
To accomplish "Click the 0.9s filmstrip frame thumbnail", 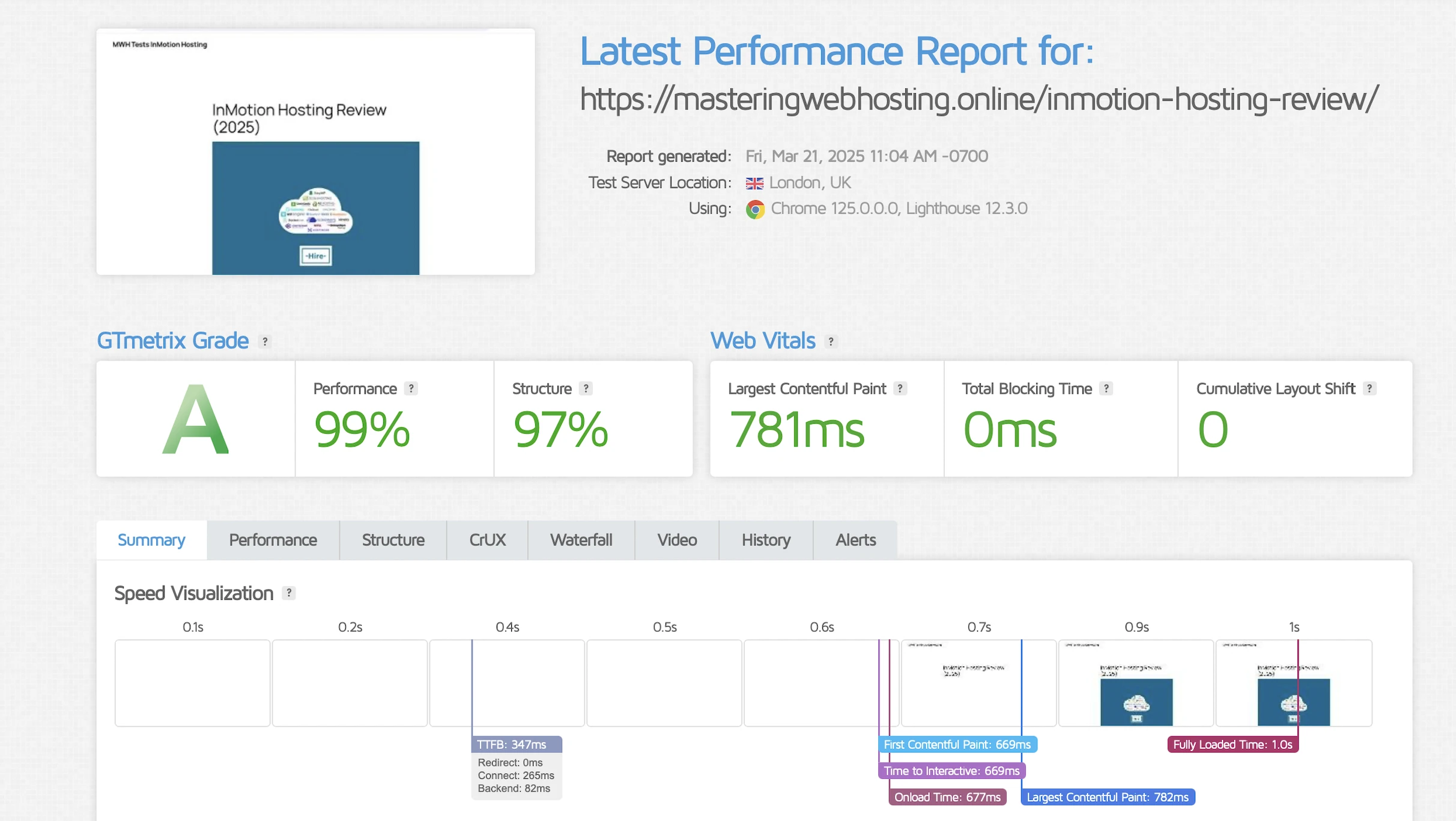I will pyautogui.click(x=1136, y=683).
